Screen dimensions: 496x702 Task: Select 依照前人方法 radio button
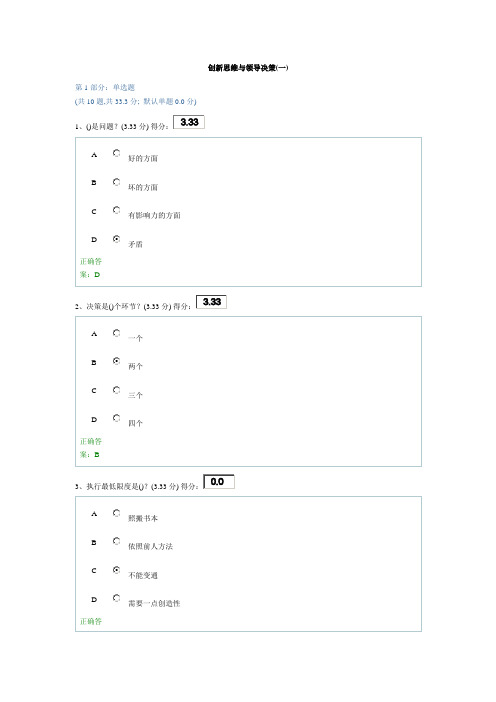[x=116, y=541]
